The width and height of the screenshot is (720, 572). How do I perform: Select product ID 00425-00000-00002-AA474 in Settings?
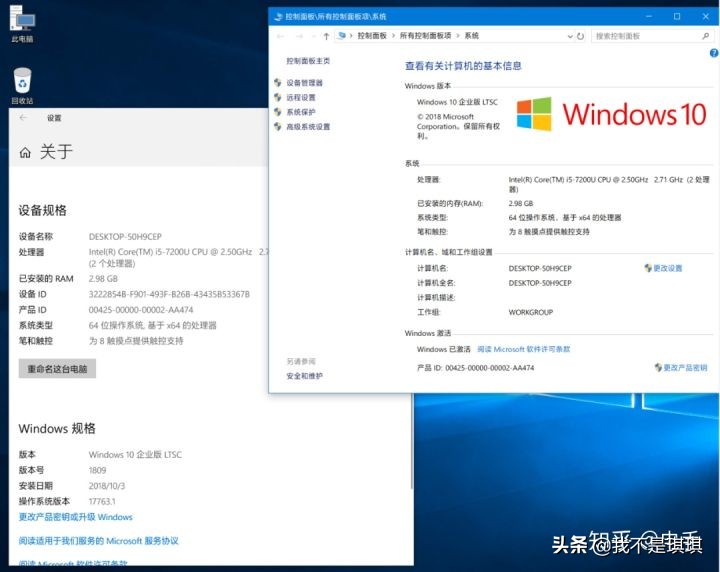[141, 310]
